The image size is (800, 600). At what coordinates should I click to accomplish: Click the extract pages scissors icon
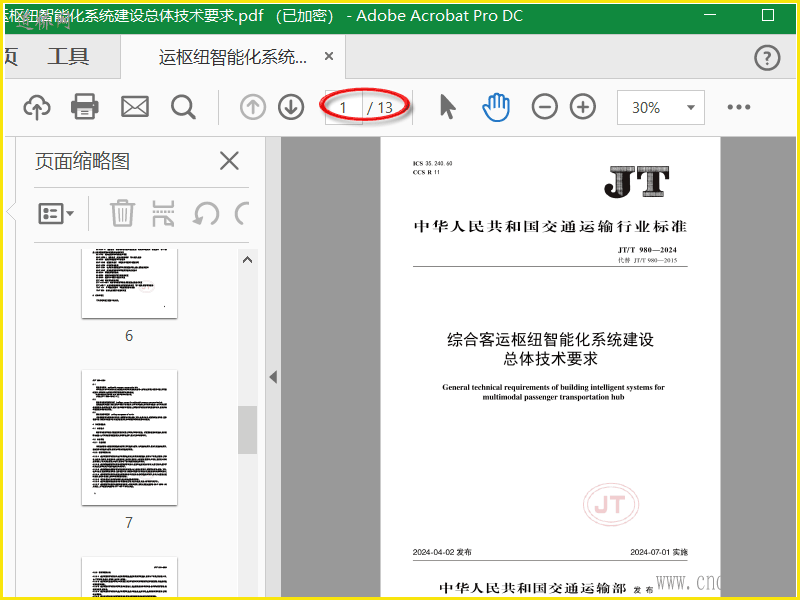coord(163,213)
